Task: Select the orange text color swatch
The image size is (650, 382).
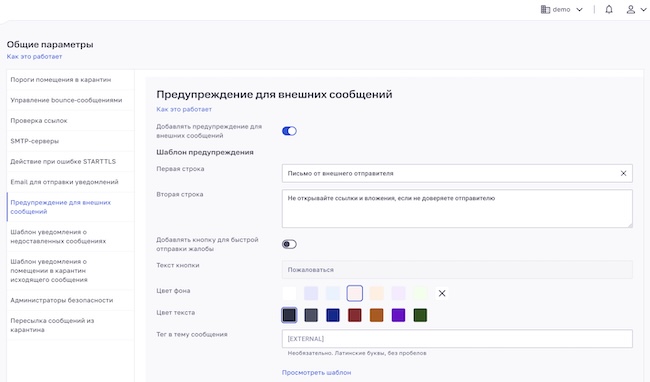Action: [376, 315]
